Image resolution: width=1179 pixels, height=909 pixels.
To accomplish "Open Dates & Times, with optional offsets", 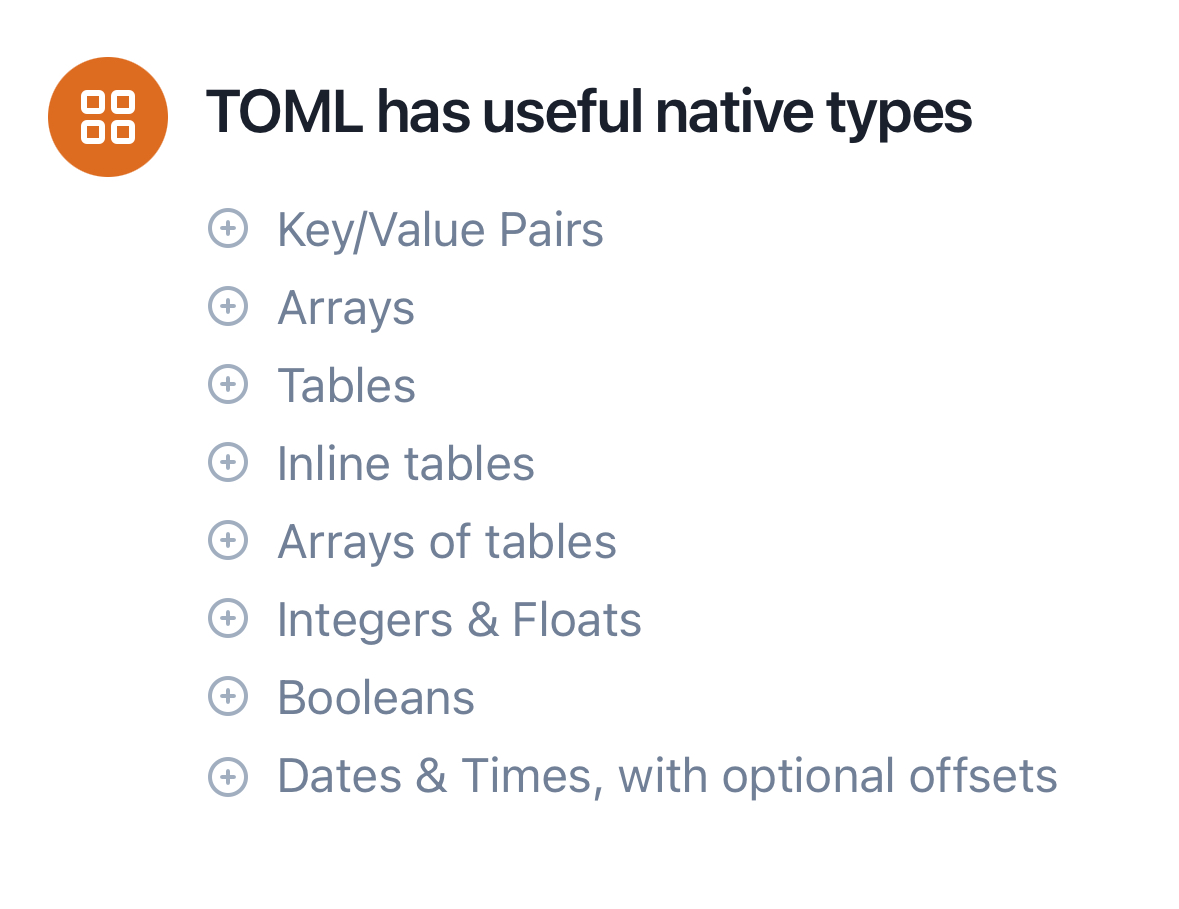I will click(x=668, y=777).
